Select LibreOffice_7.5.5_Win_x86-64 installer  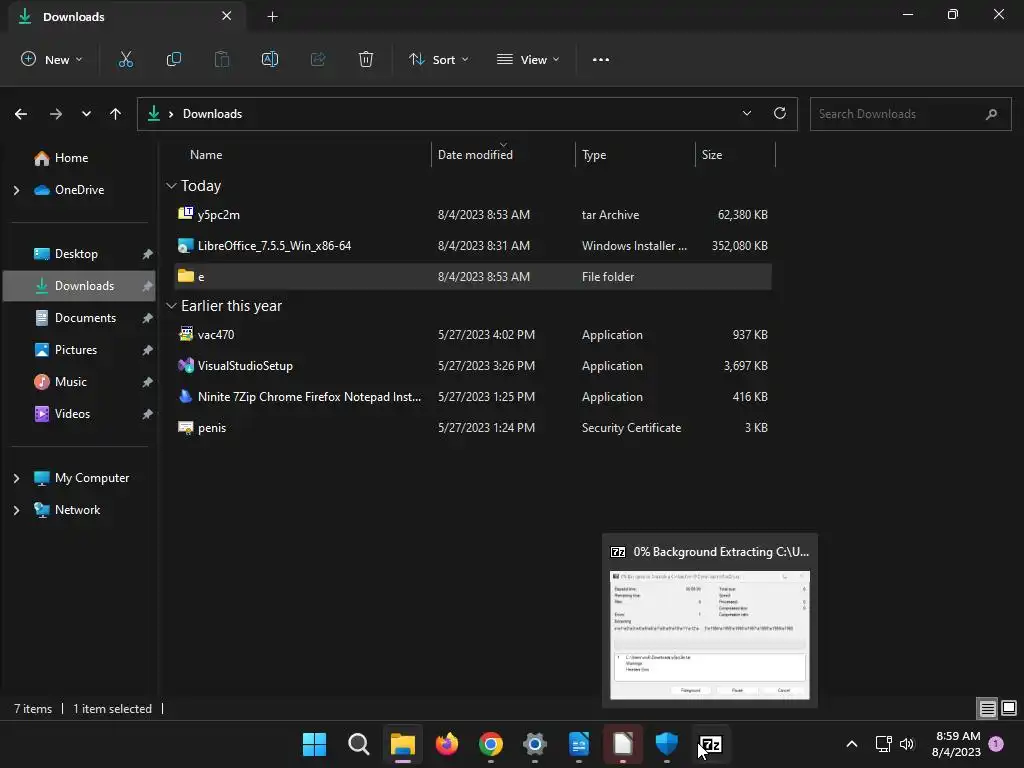click(x=473, y=246)
